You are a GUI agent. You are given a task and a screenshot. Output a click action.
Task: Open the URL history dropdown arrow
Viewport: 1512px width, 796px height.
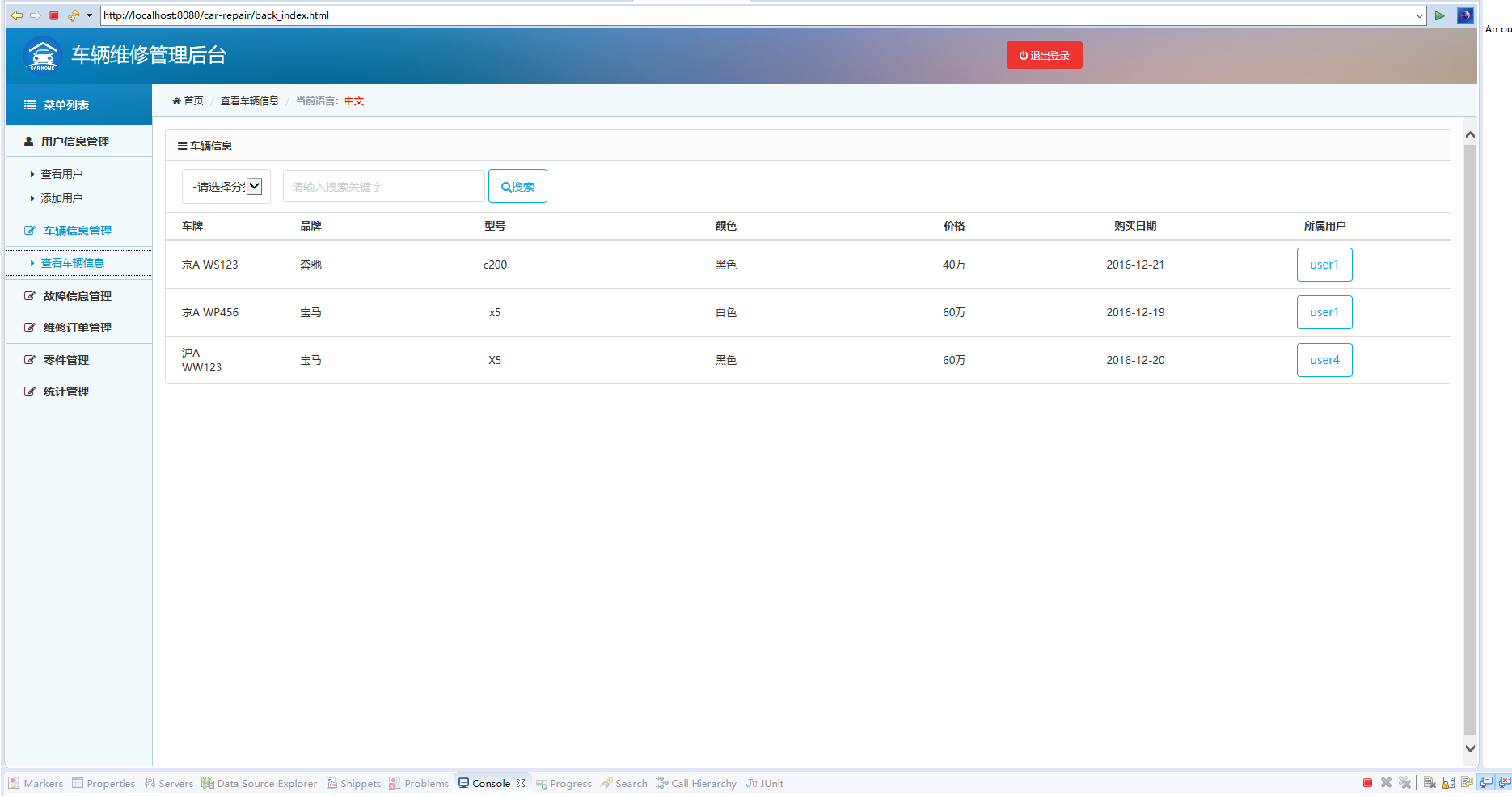pyautogui.click(x=1419, y=15)
